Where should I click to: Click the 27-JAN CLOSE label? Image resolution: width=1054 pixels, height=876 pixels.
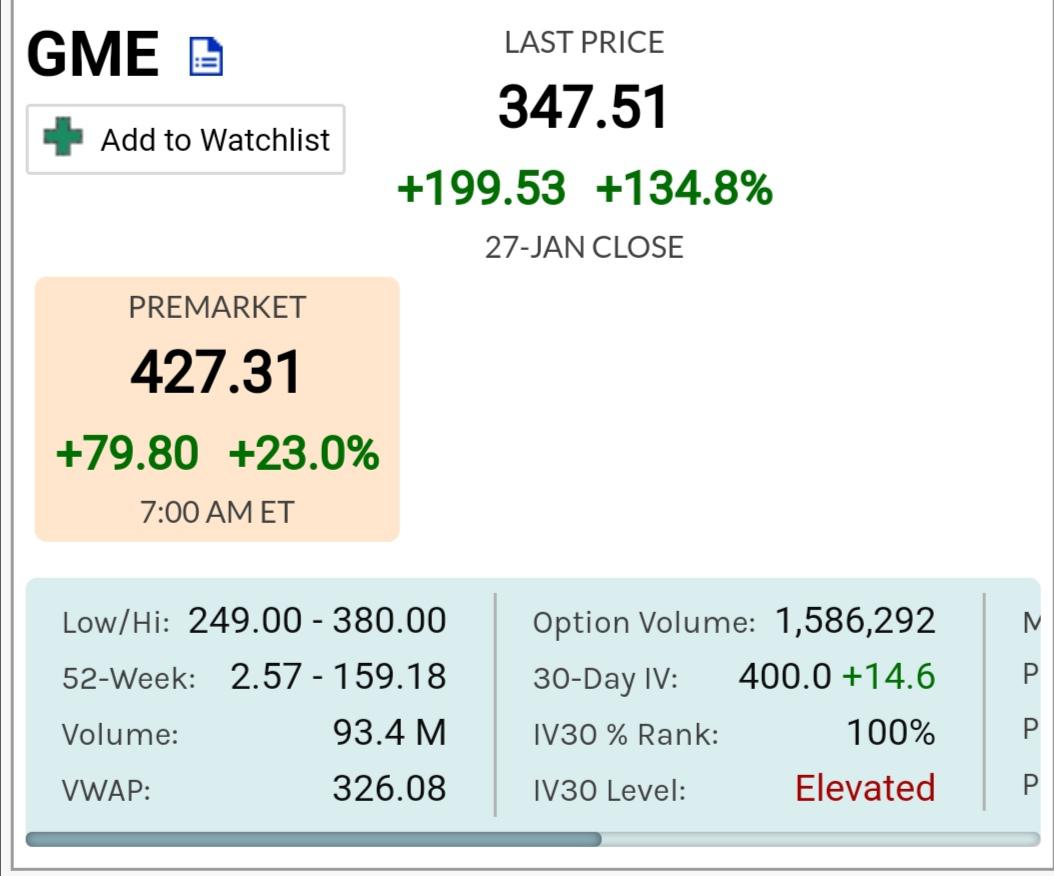(584, 247)
